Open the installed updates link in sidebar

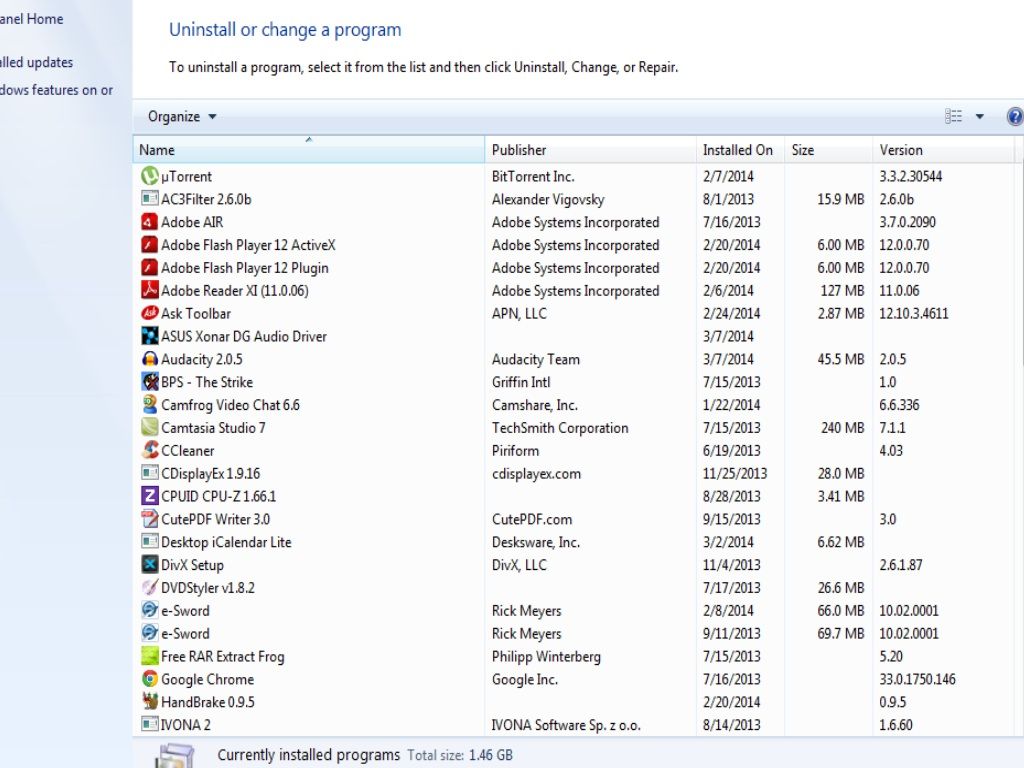pyautogui.click(x=36, y=62)
